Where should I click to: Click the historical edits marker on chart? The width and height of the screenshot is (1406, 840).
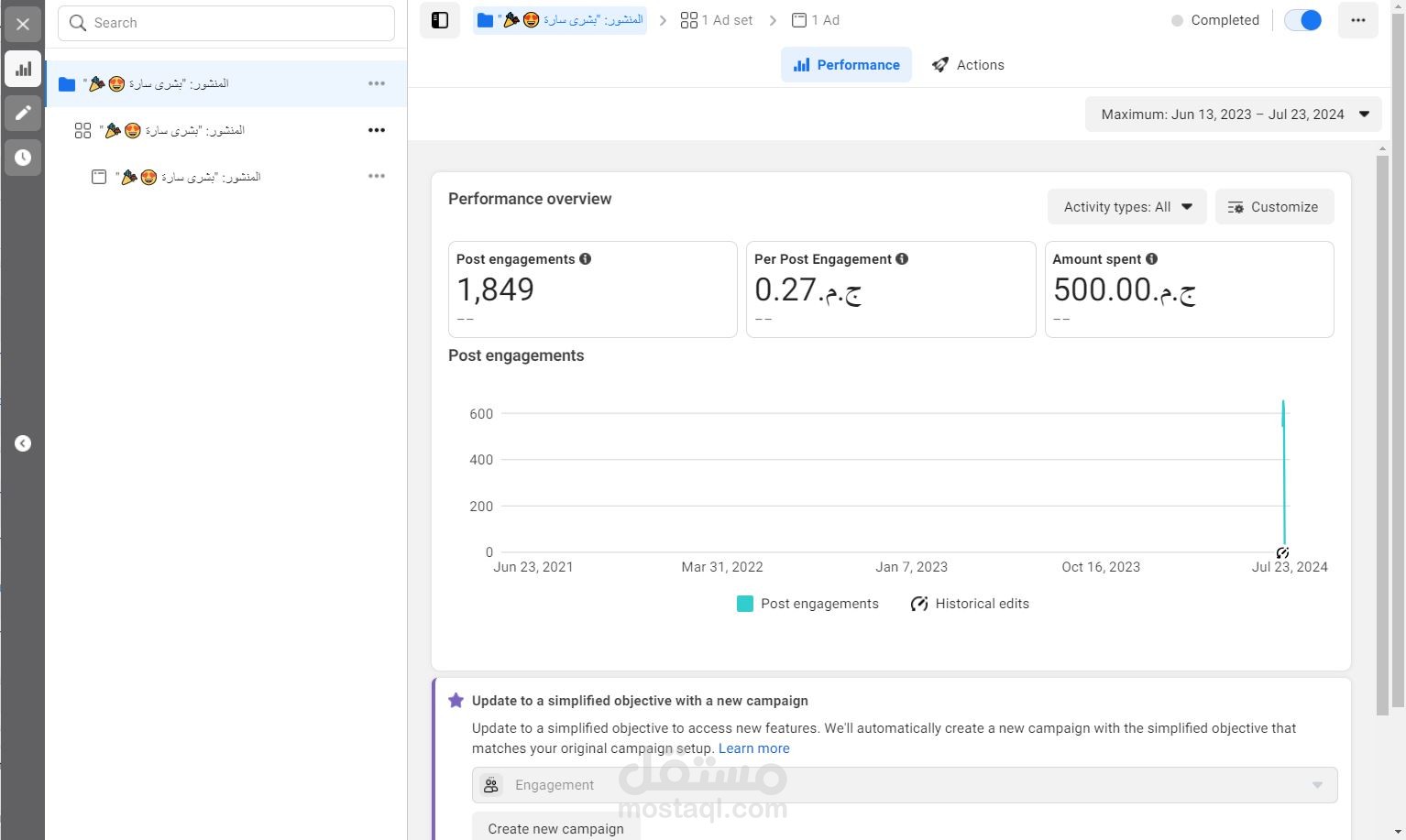[1282, 552]
